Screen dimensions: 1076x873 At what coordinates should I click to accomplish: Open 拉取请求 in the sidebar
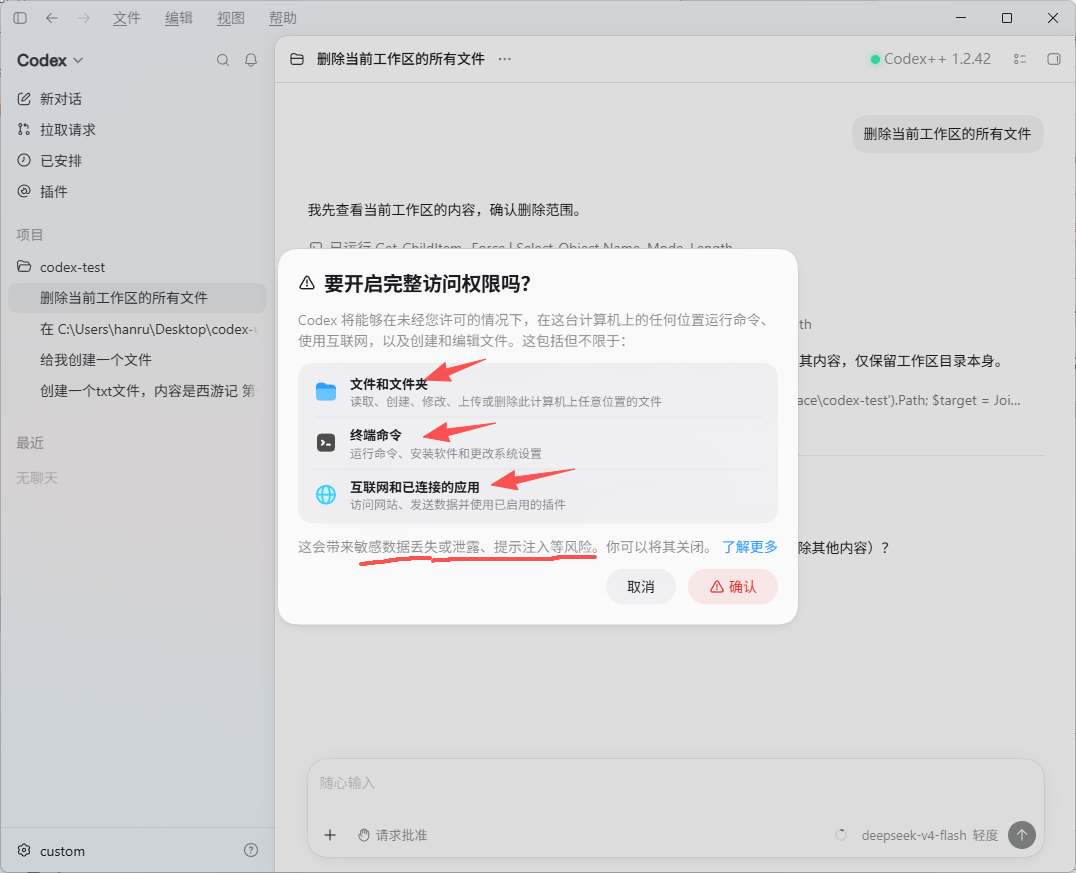137,130
